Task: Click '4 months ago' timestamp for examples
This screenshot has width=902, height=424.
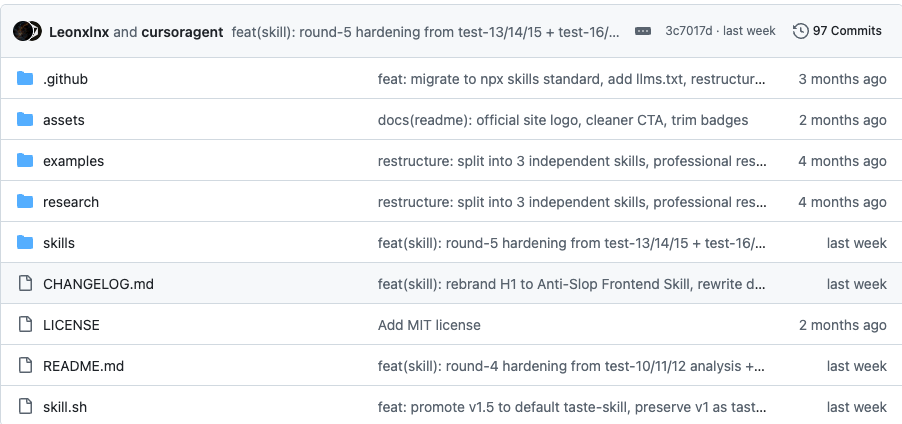Action: pyautogui.click(x=842, y=161)
